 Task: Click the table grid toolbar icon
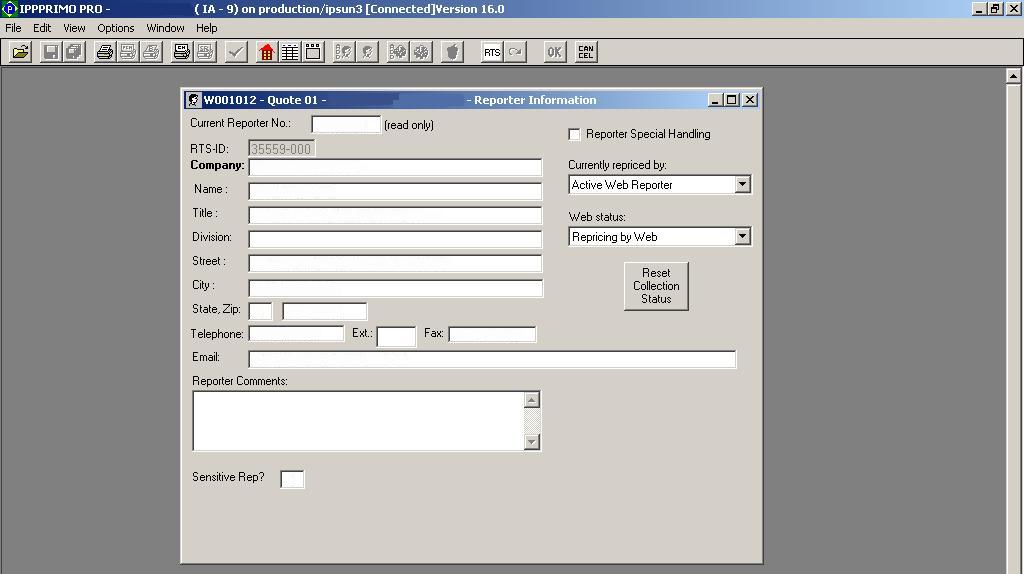tap(290, 52)
